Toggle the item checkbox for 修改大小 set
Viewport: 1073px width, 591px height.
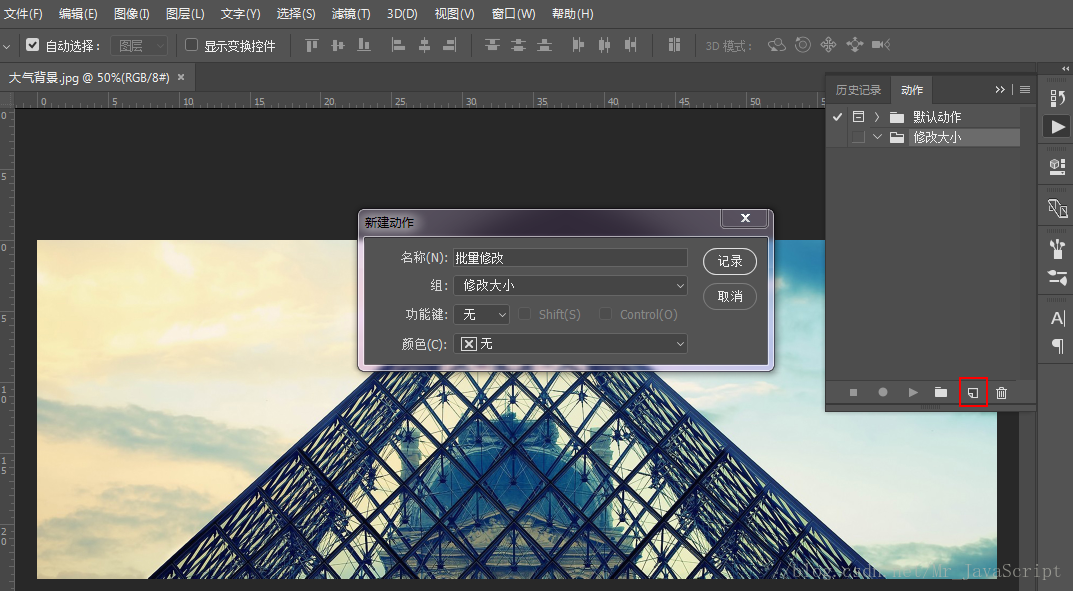(858, 137)
